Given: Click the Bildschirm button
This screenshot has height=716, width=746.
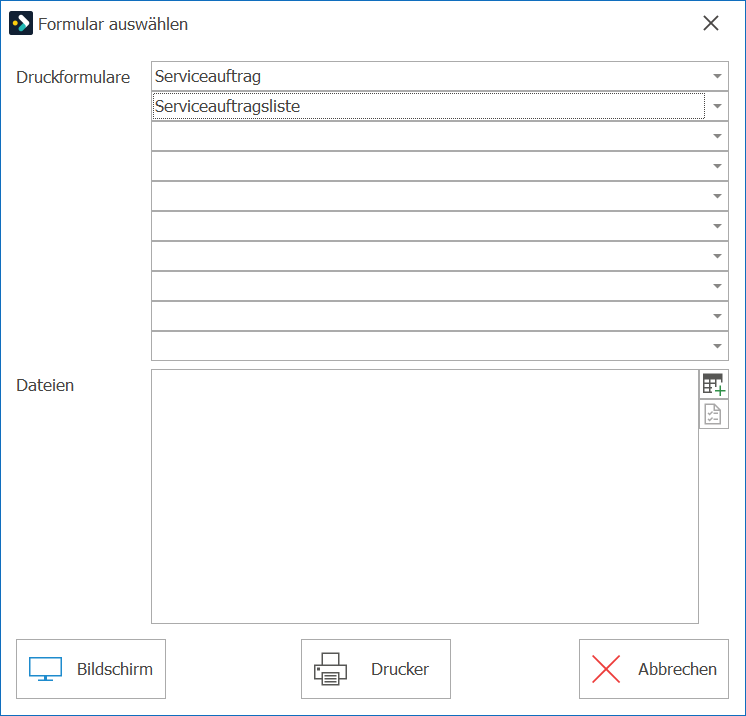Looking at the screenshot, I should (x=91, y=669).
